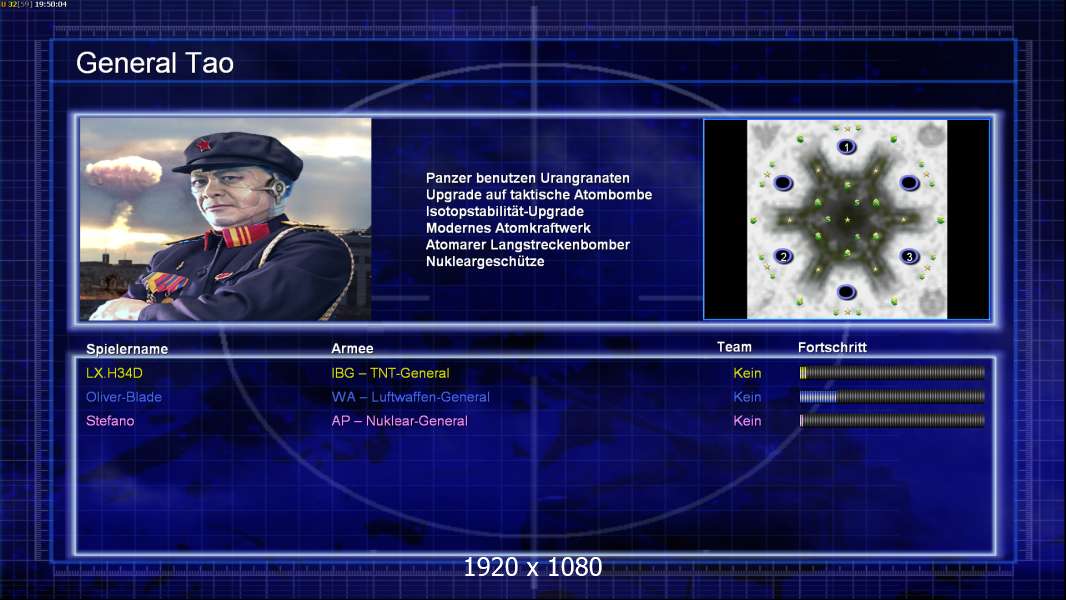This screenshot has height=600, width=1066.
Task: Click the Modernes Atomkraftwerk line
Action: [x=508, y=228]
